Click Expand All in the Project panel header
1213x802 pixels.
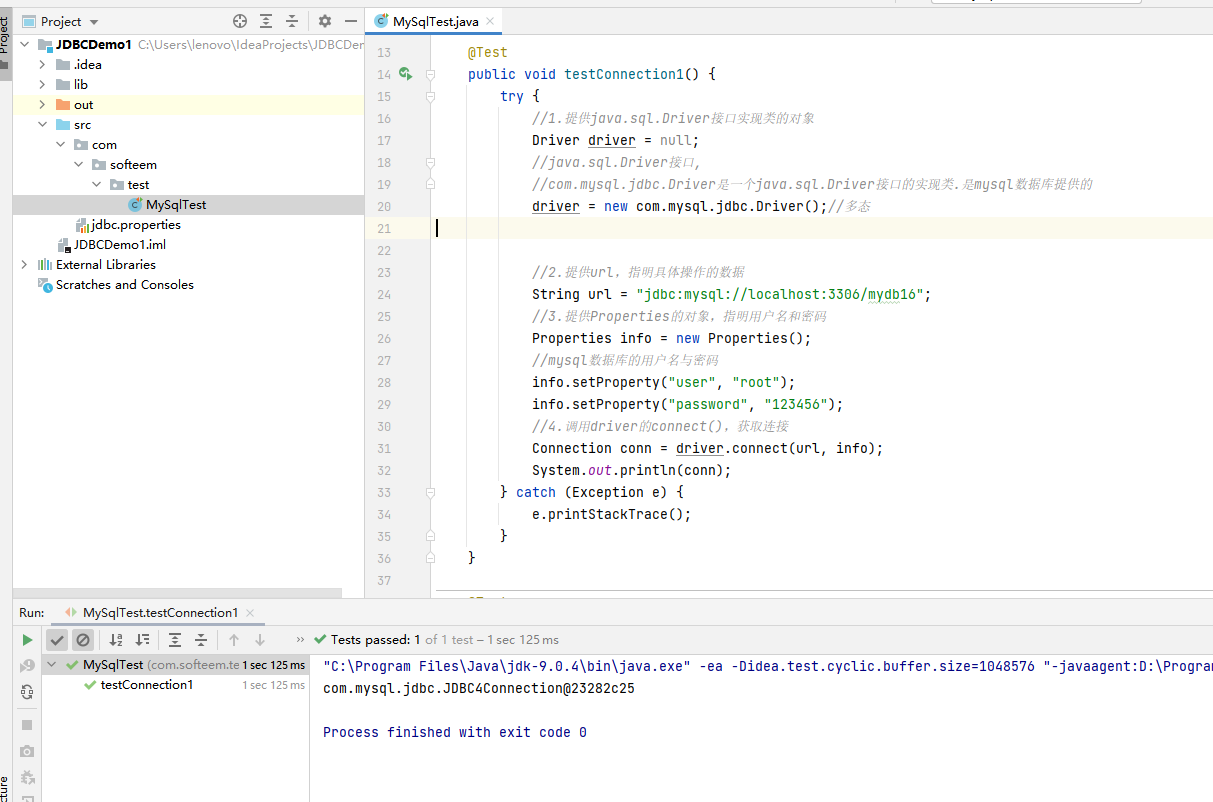click(x=266, y=21)
